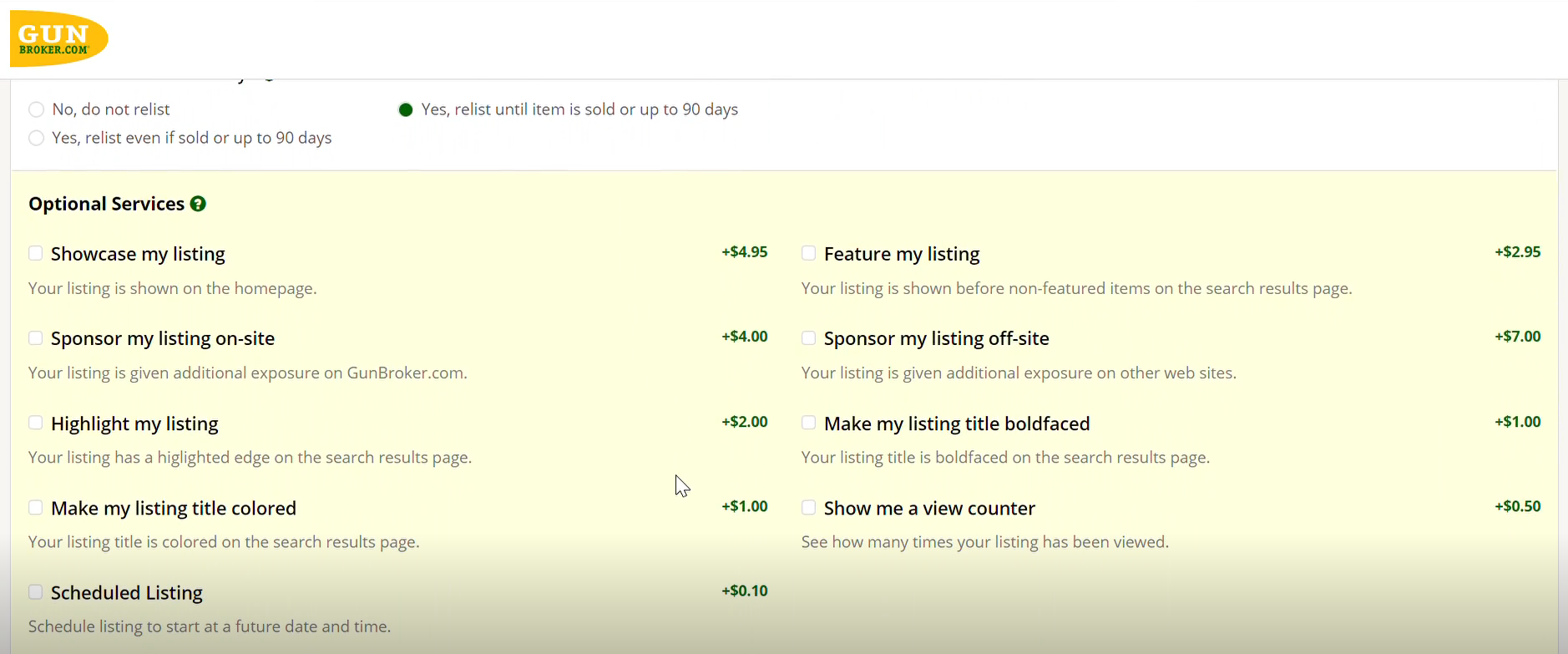Open the Optional Services help icon

tap(198, 203)
